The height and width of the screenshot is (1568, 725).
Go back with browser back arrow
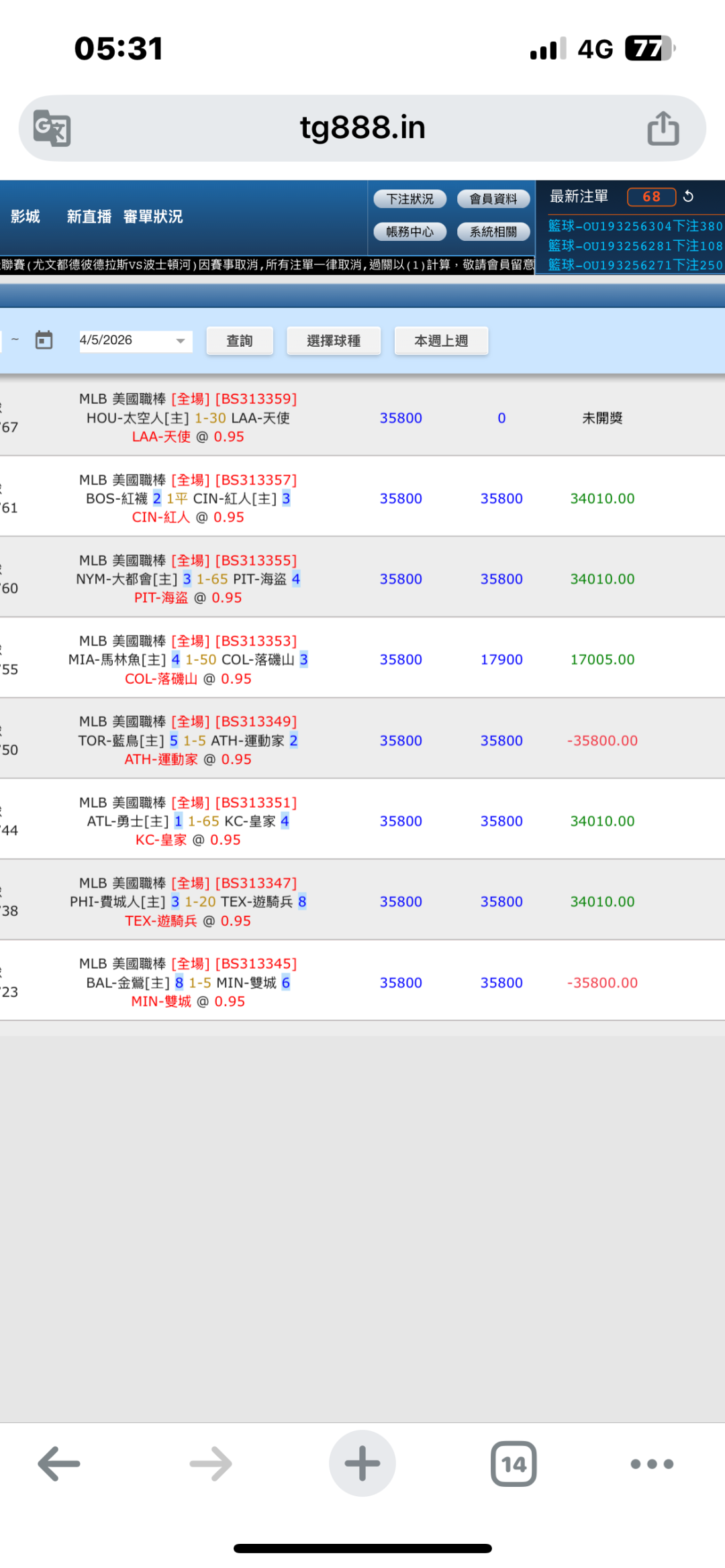[59, 1464]
